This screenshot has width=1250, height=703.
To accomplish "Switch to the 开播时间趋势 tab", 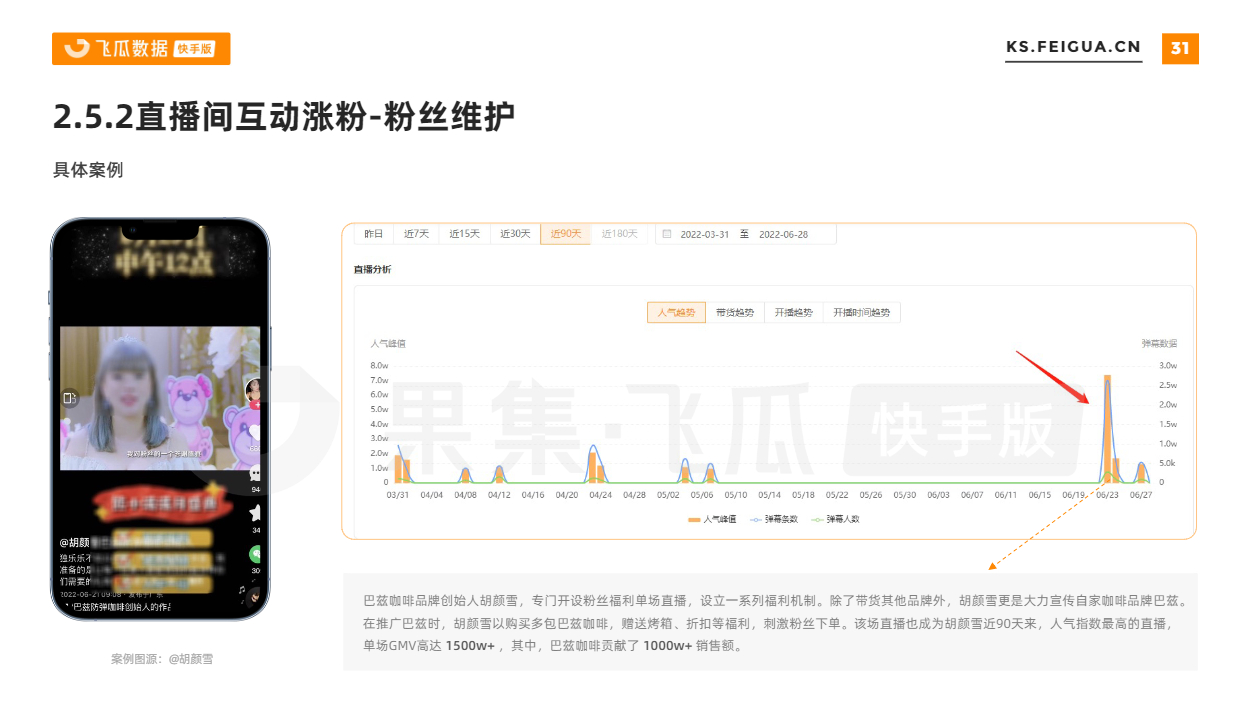I will click(861, 313).
